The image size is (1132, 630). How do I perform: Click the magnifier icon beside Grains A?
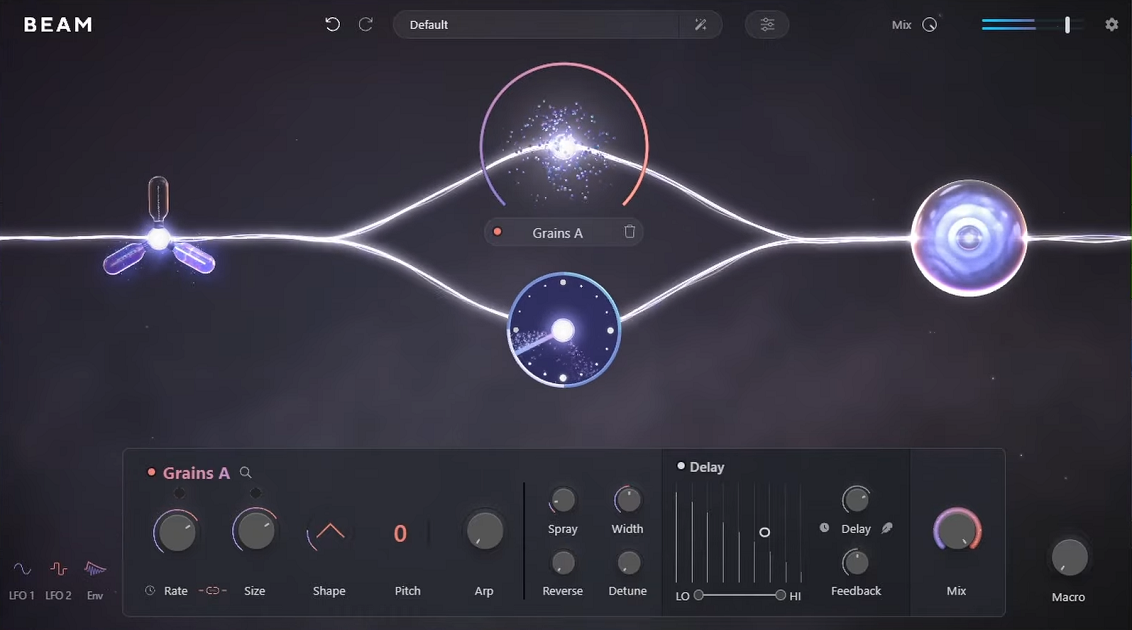point(245,473)
